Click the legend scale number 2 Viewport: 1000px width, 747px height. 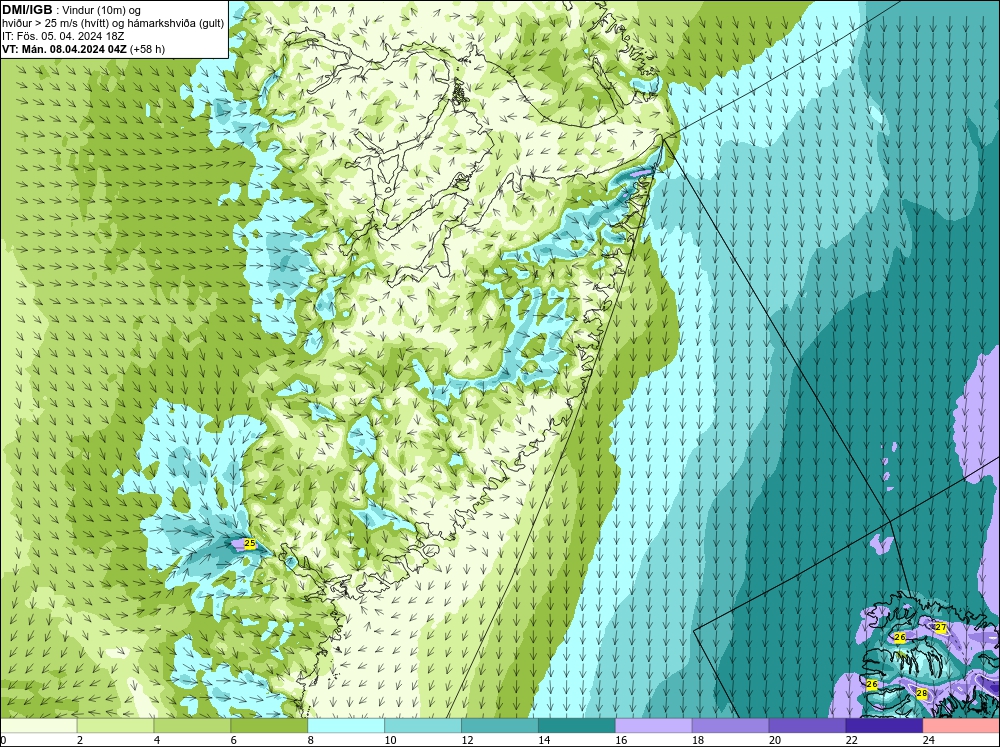(x=80, y=740)
